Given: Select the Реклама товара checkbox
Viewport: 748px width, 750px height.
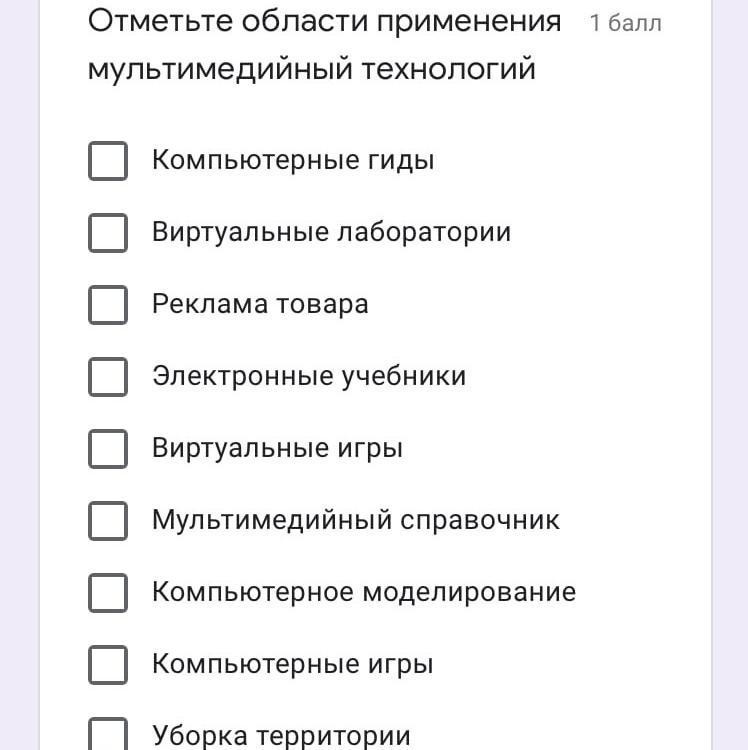Looking at the screenshot, I should pyautogui.click(x=108, y=305).
